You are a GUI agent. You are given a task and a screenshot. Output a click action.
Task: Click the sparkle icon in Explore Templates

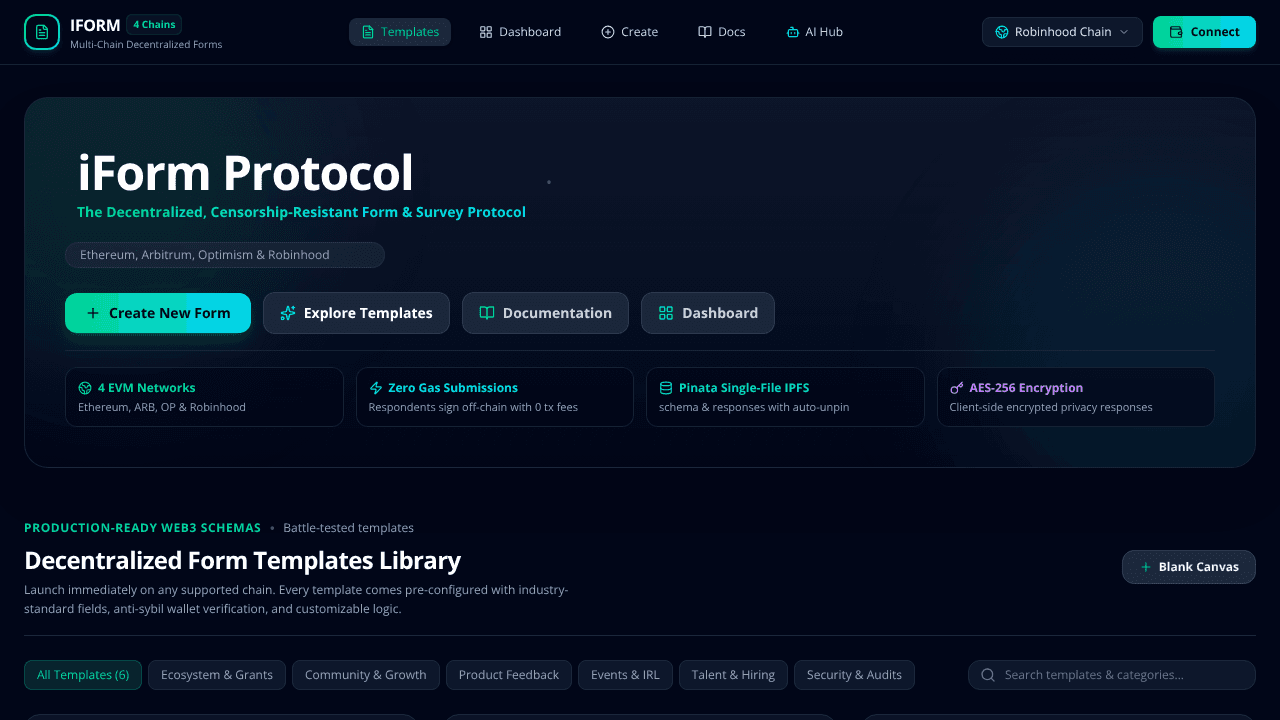(x=288, y=313)
